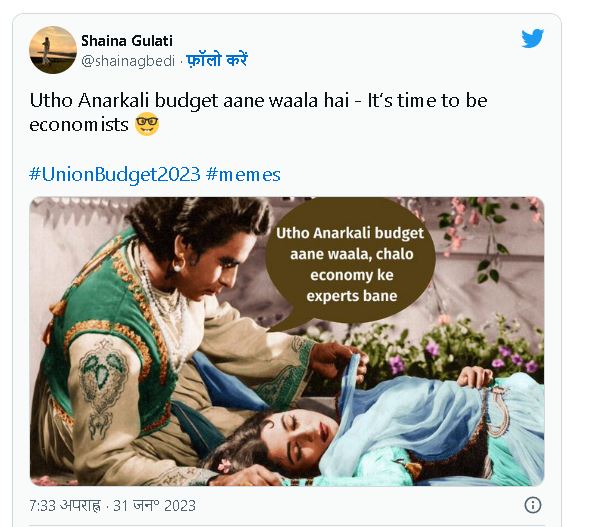Click the @shainagbedi handle
Screen dimensions: 612x527
click(x=127, y=61)
